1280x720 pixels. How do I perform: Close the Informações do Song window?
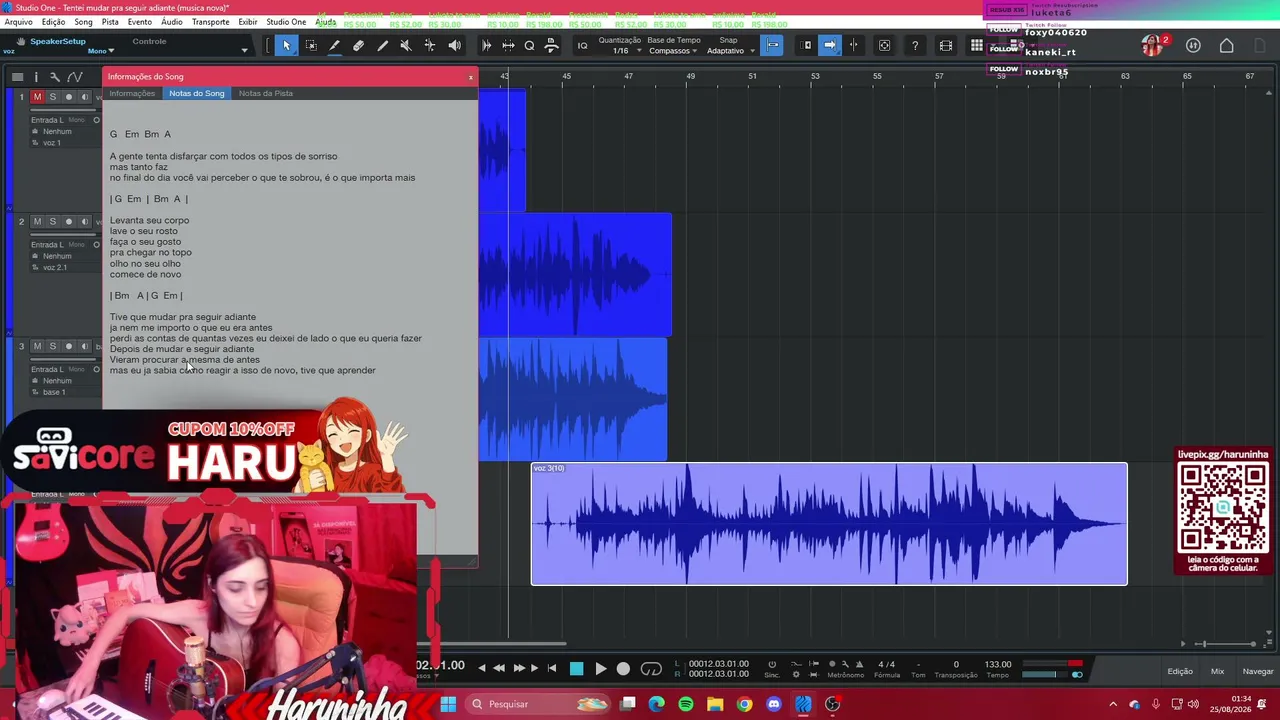(x=471, y=76)
